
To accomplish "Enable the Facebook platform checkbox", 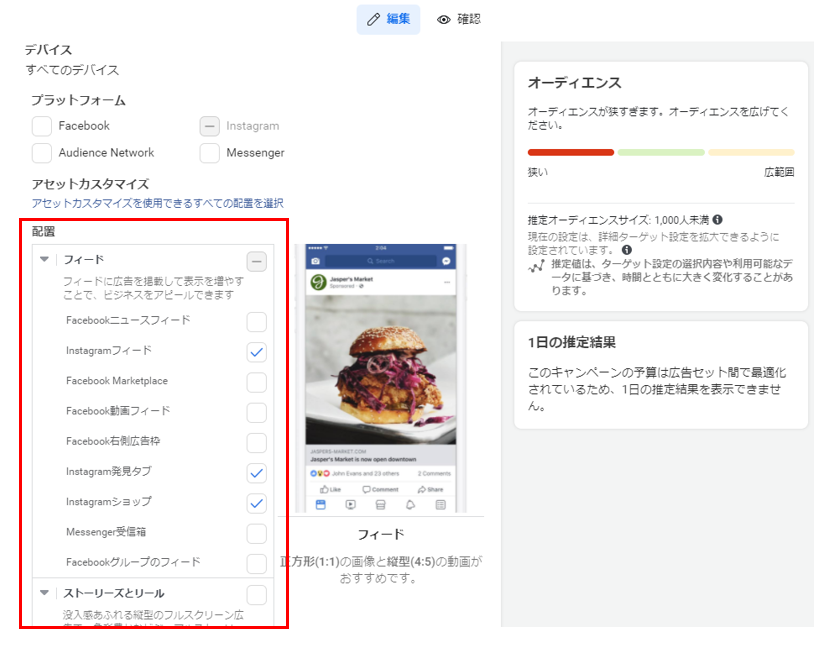I will [42, 126].
